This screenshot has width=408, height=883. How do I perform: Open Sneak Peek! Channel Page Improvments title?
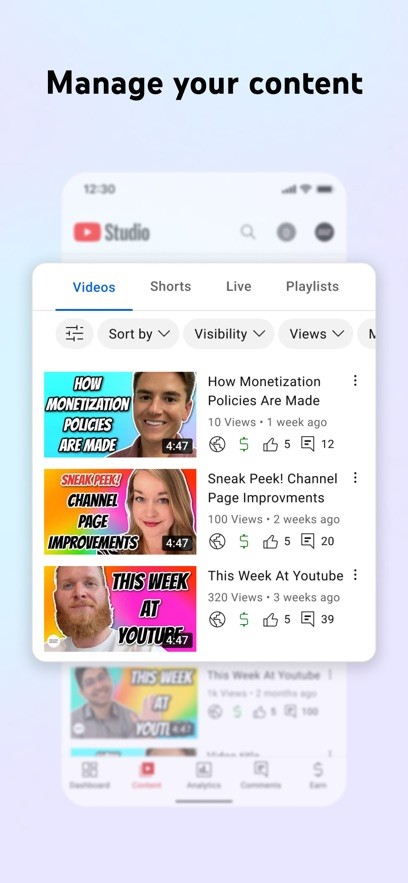272,488
